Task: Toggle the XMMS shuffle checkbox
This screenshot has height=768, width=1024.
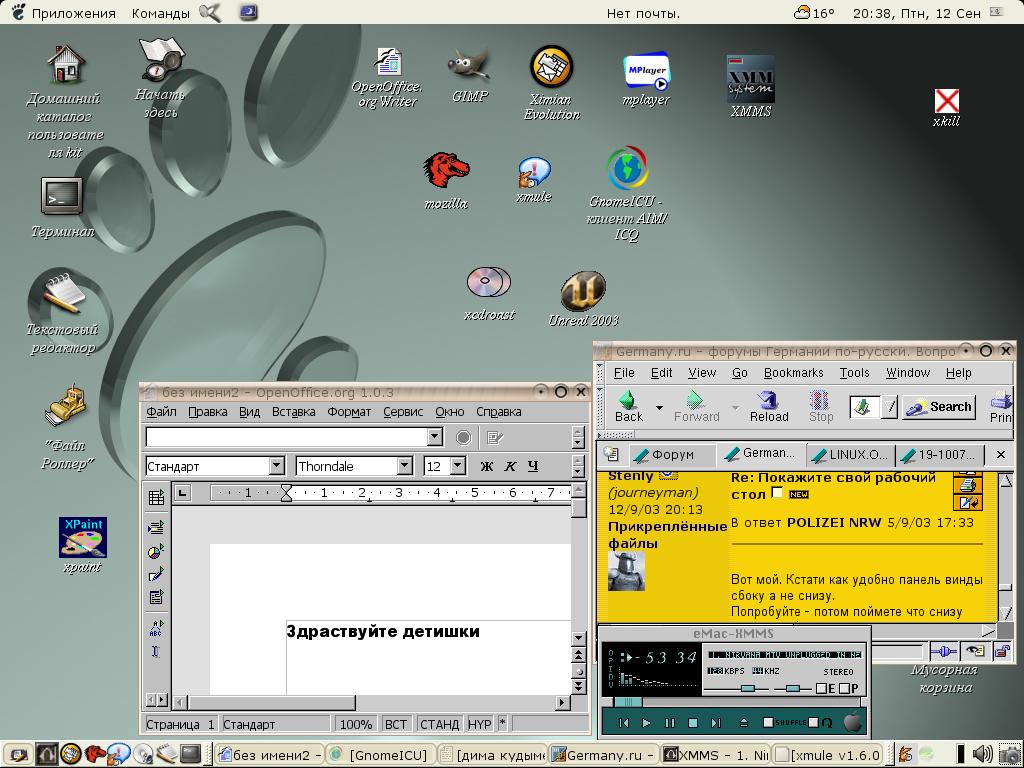Action: [x=768, y=722]
